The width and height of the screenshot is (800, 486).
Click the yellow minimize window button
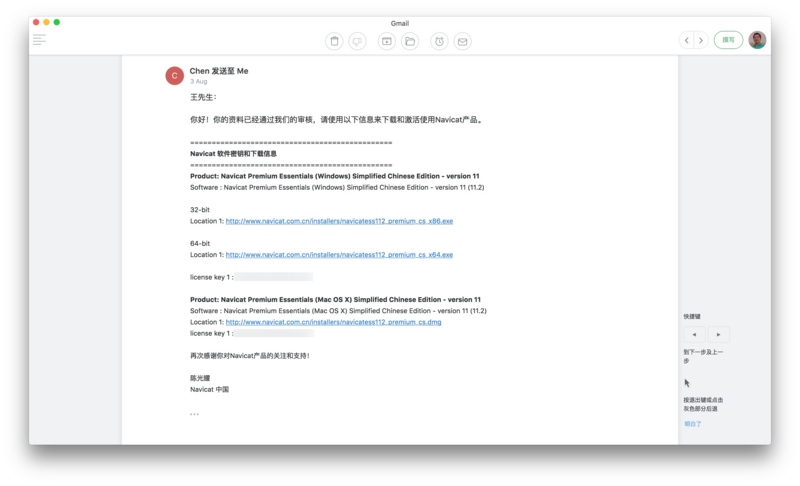point(46,22)
